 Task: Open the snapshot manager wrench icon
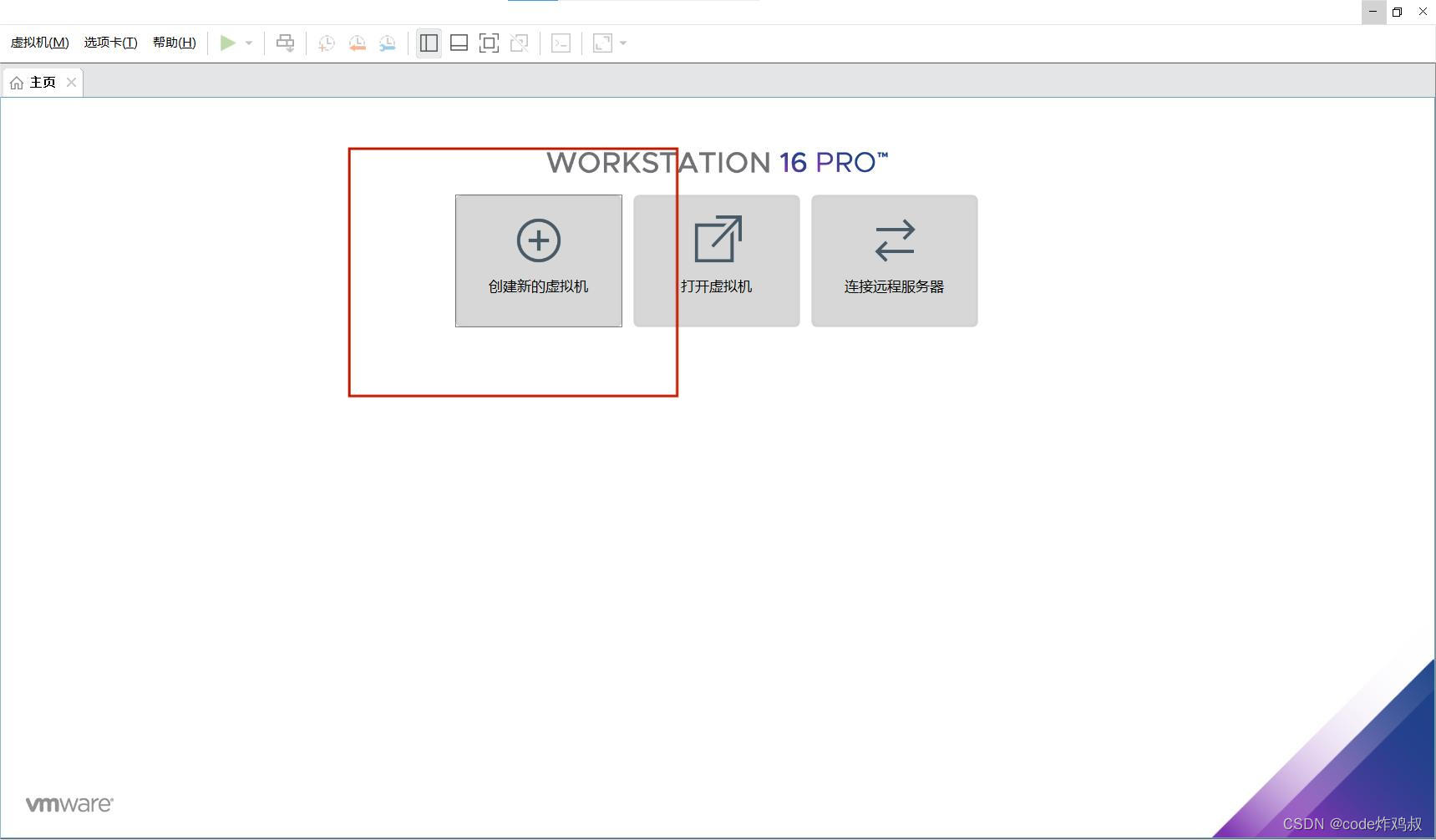point(387,43)
